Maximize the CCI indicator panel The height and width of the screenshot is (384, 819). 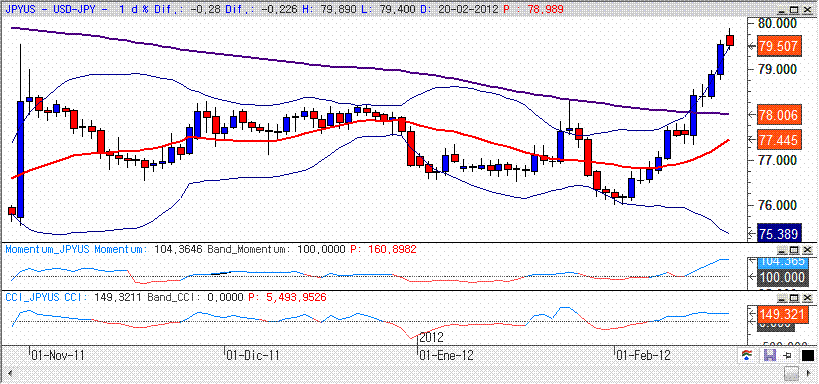[x=794, y=298]
